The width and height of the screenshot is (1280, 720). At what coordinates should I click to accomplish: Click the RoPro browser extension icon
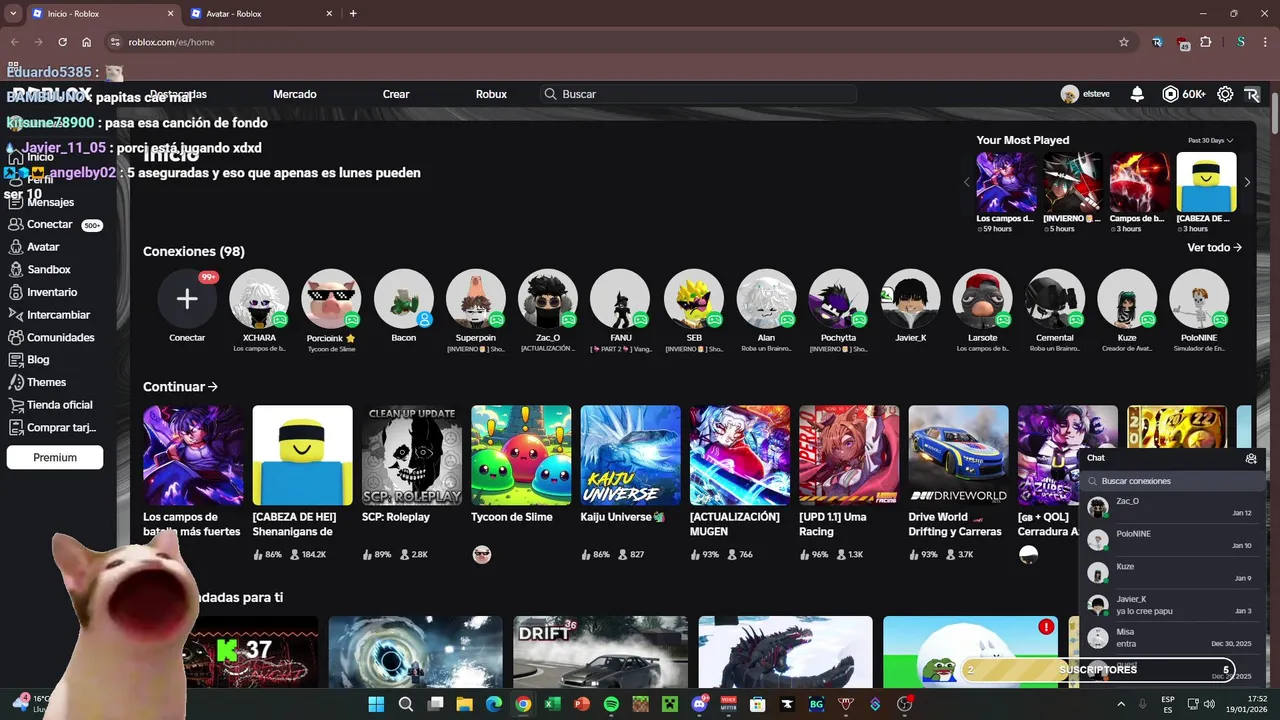(x=1157, y=42)
